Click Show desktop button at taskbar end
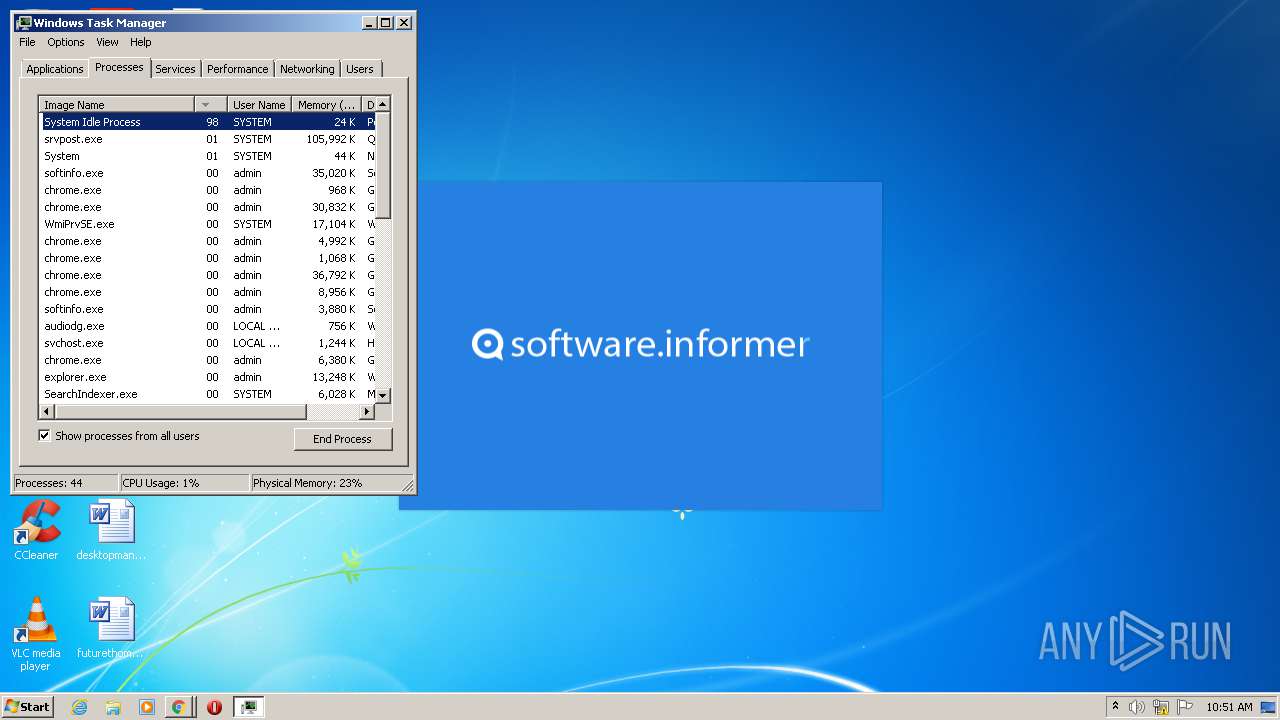Viewport: 1280px width, 720px height. coord(1268,707)
